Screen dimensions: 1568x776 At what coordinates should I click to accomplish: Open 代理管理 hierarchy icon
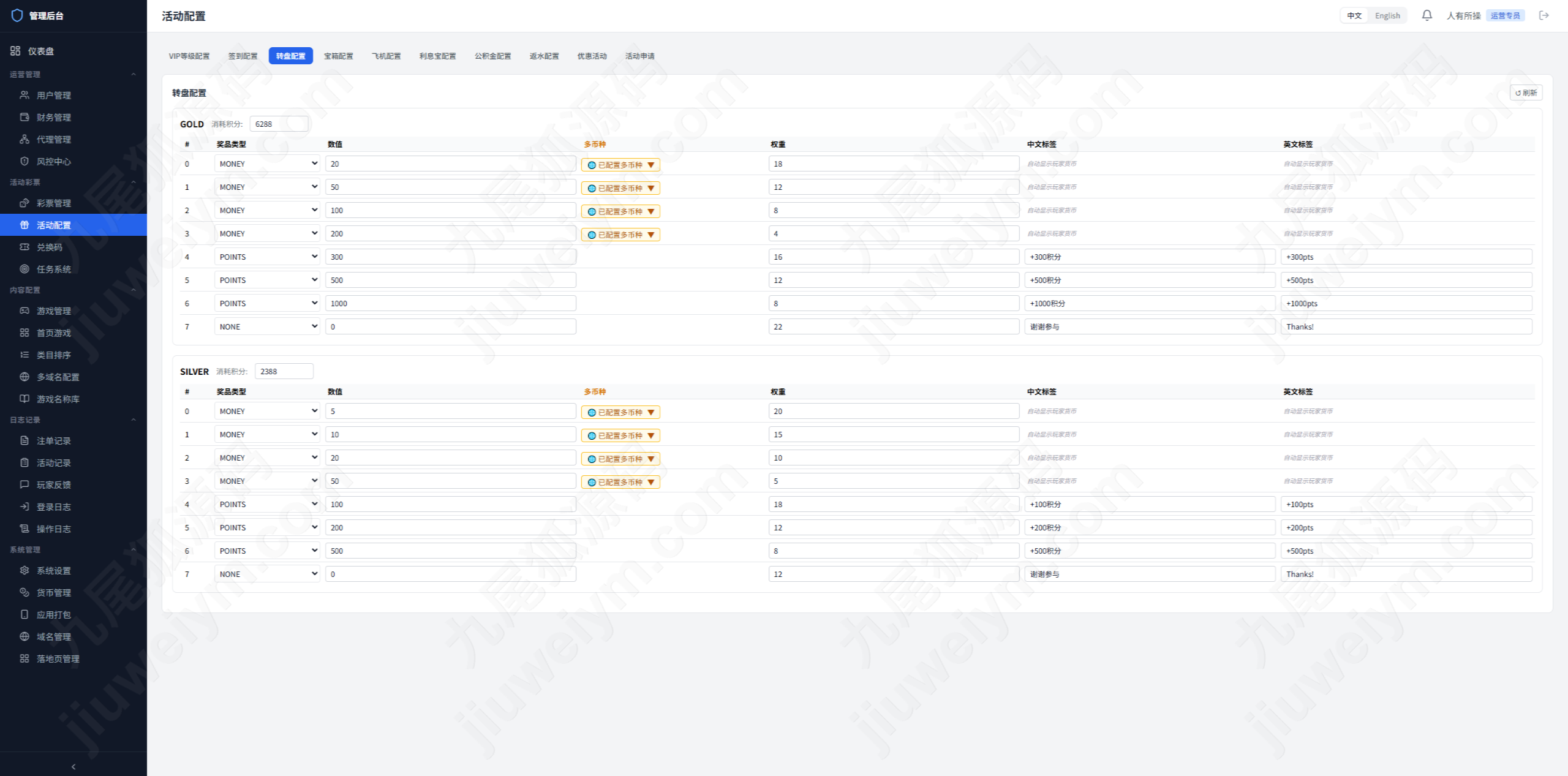point(24,139)
